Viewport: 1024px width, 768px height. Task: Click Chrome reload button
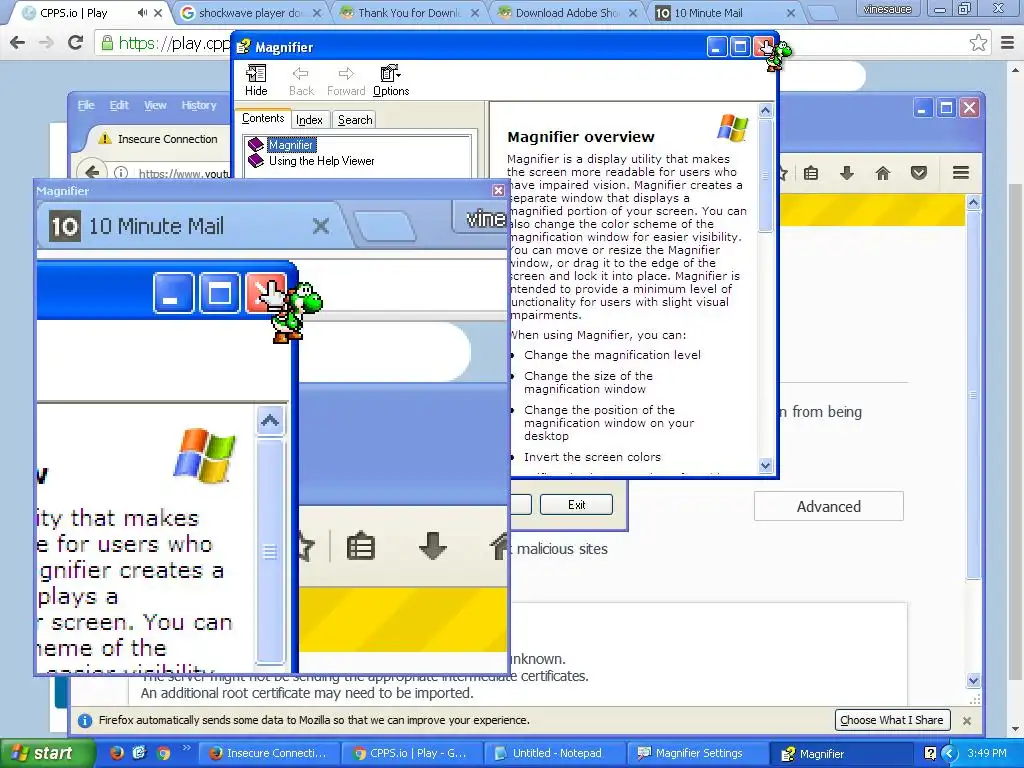coord(76,43)
